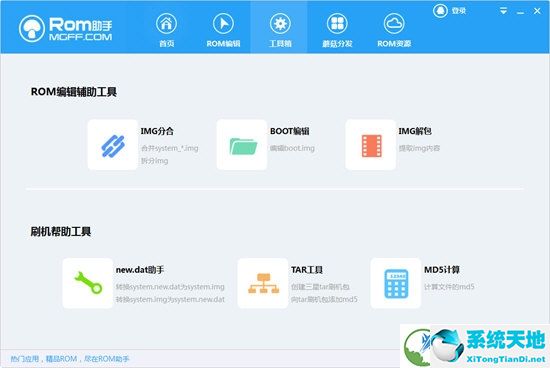Open the MD5计算 calculator icon

click(396, 283)
